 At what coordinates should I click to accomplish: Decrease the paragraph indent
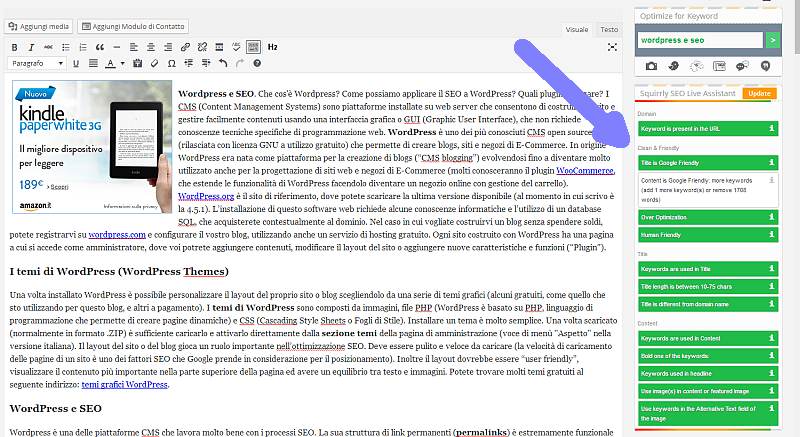click(189, 63)
